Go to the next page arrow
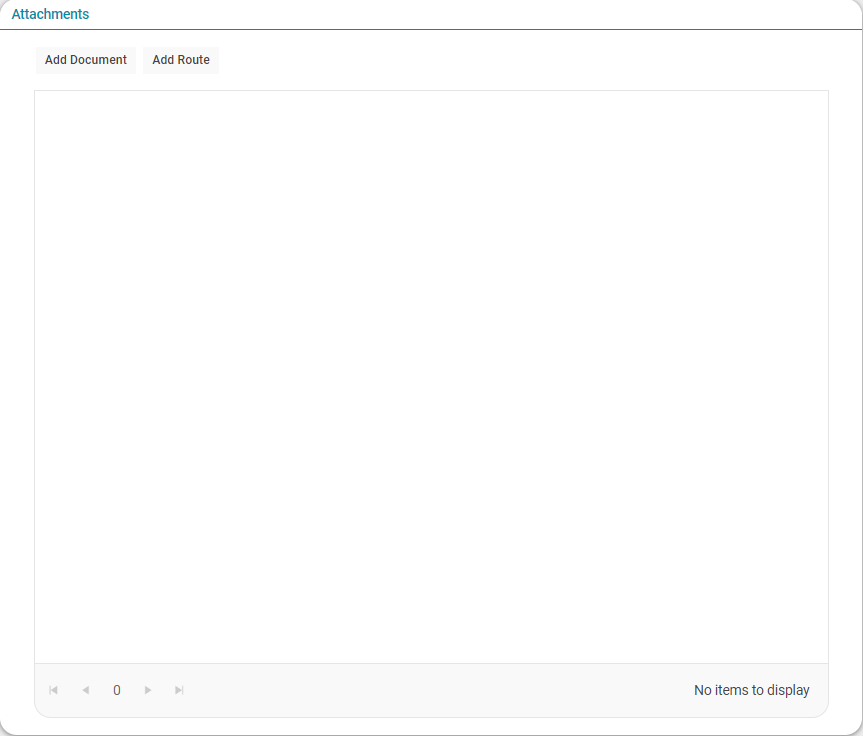Screen dimensions: 863x736 point(148,690)
